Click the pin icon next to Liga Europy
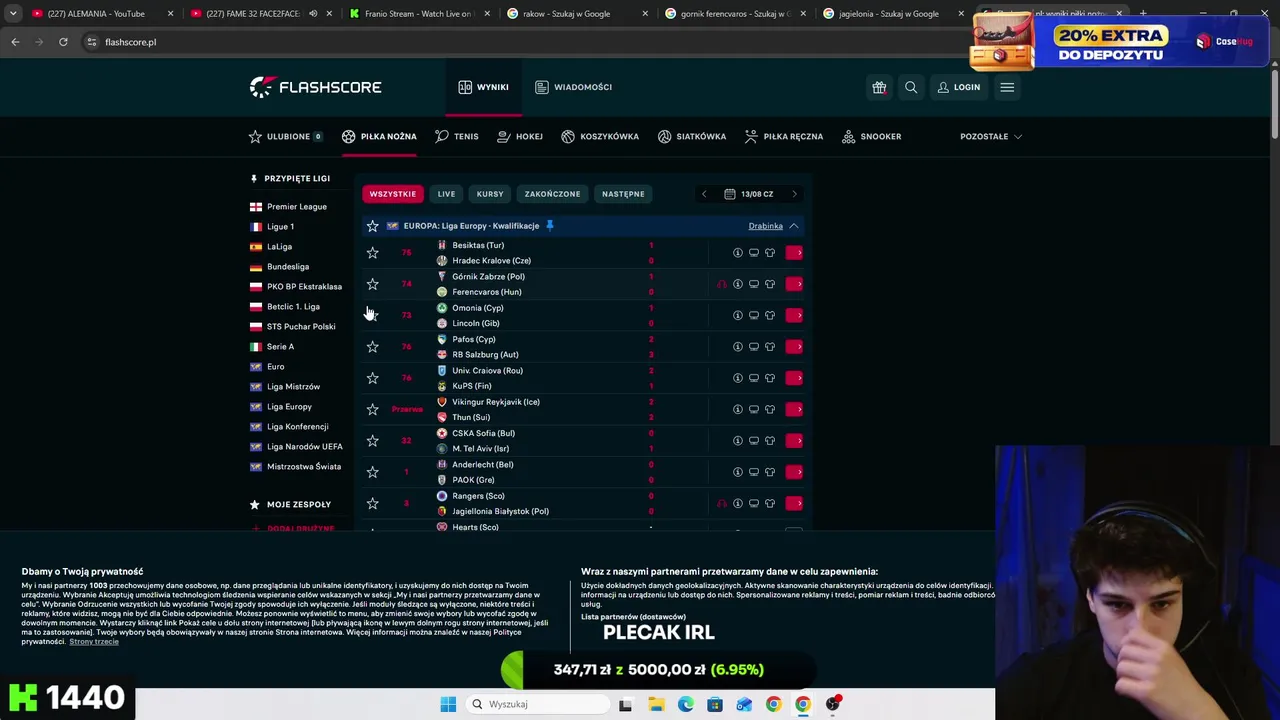The width and height of the screenshot is (1280, 720). (549, 226)
